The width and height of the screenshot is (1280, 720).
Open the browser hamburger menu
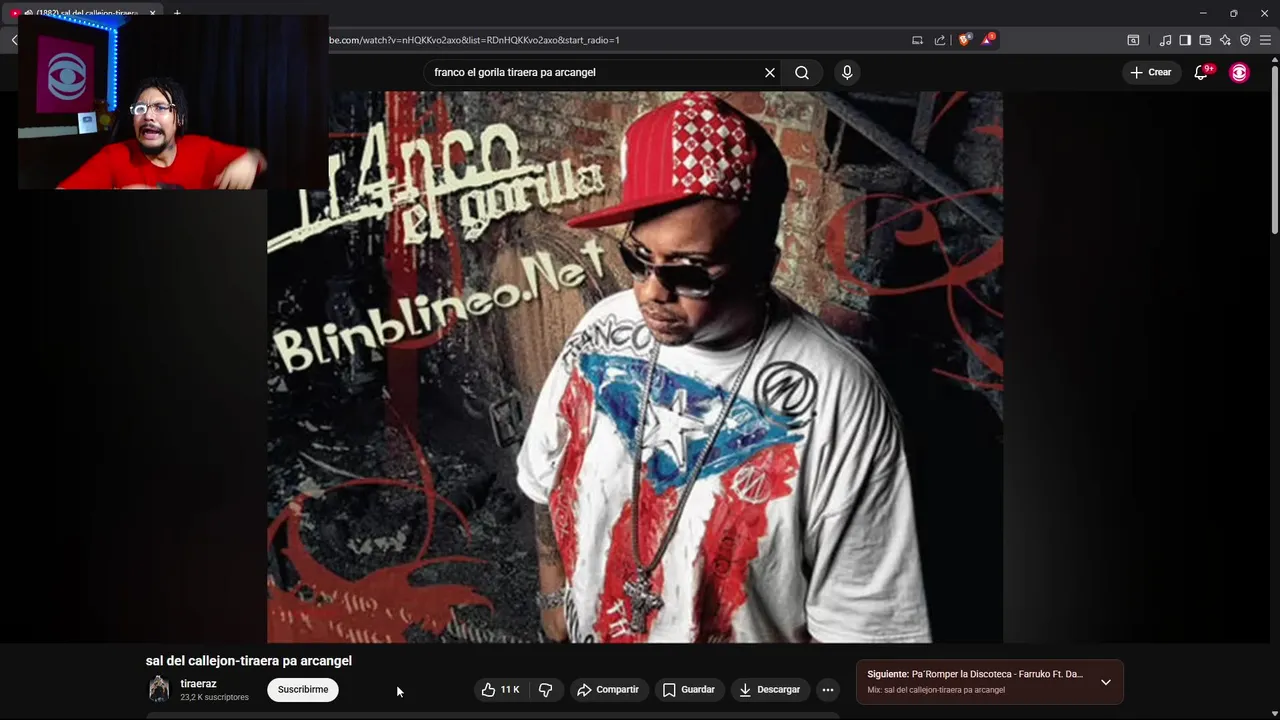pyautogui.click(x=1265, y=40)
